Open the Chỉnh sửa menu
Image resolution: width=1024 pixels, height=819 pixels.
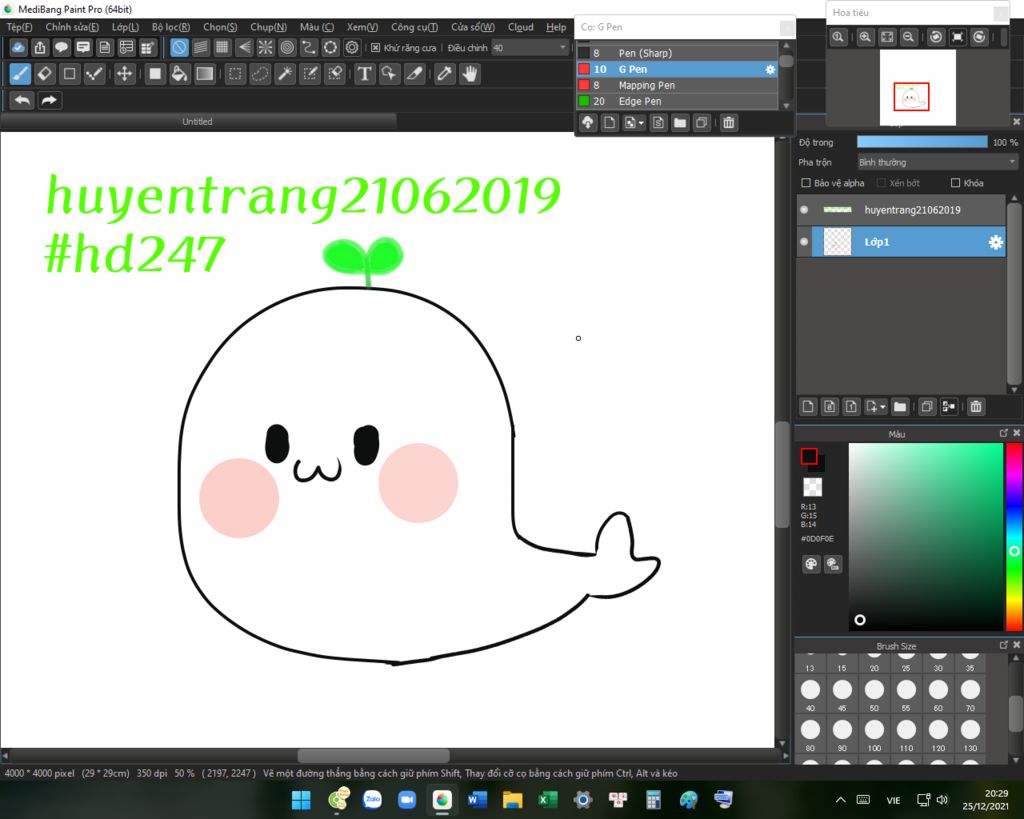[72, 27]
